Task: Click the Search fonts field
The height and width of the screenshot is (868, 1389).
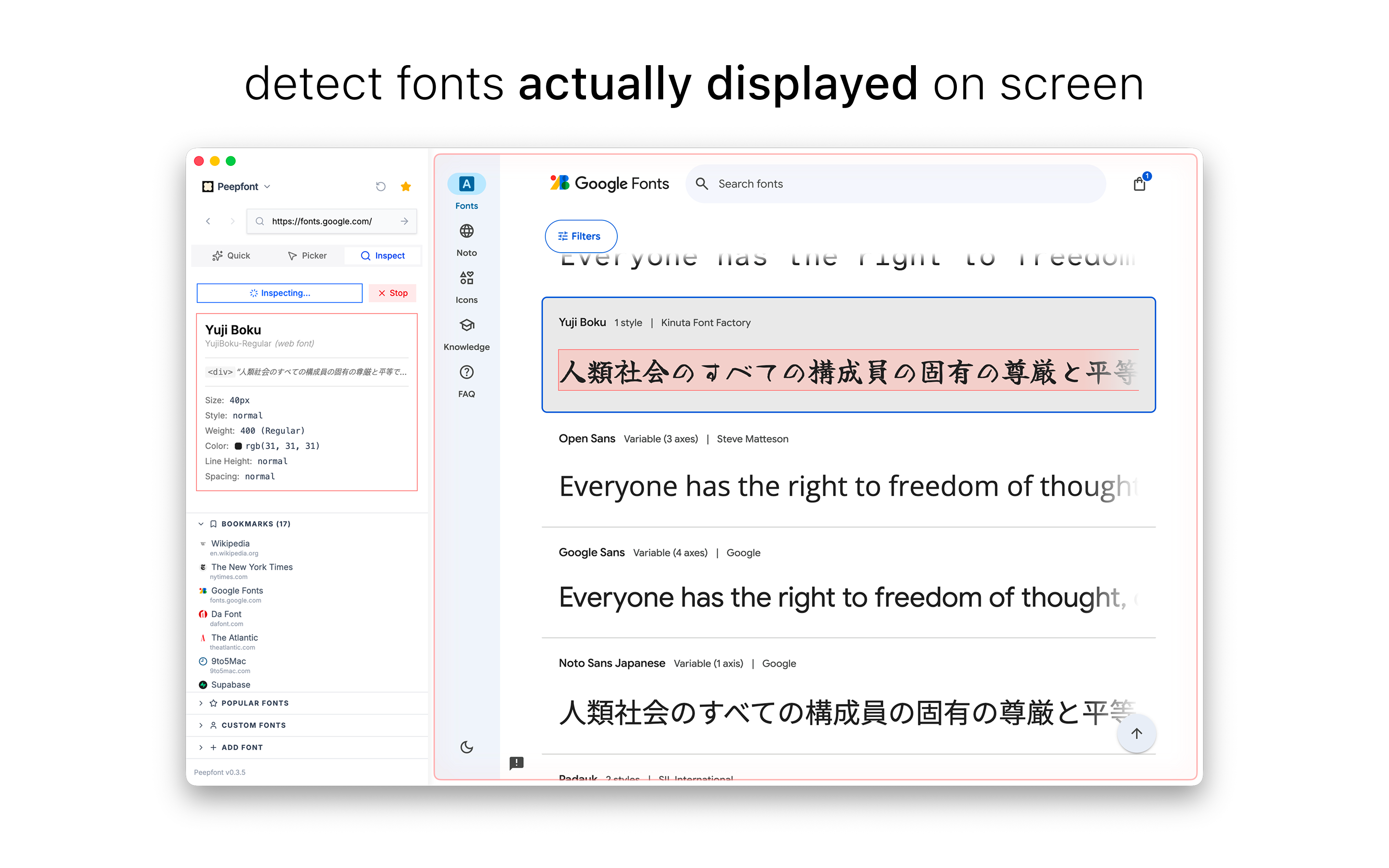Action: click(x=896, y=184)
